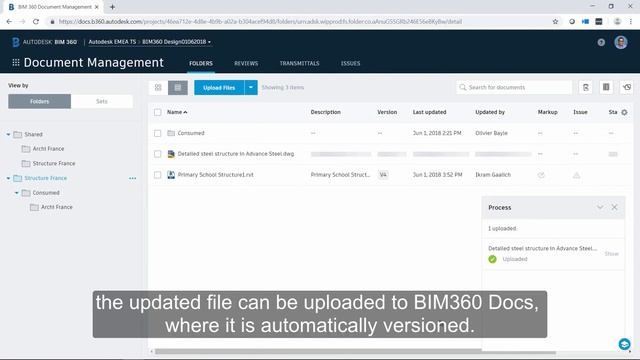640x360 pixels.
Task: Open the Issues tab
Action: (351, 63)
